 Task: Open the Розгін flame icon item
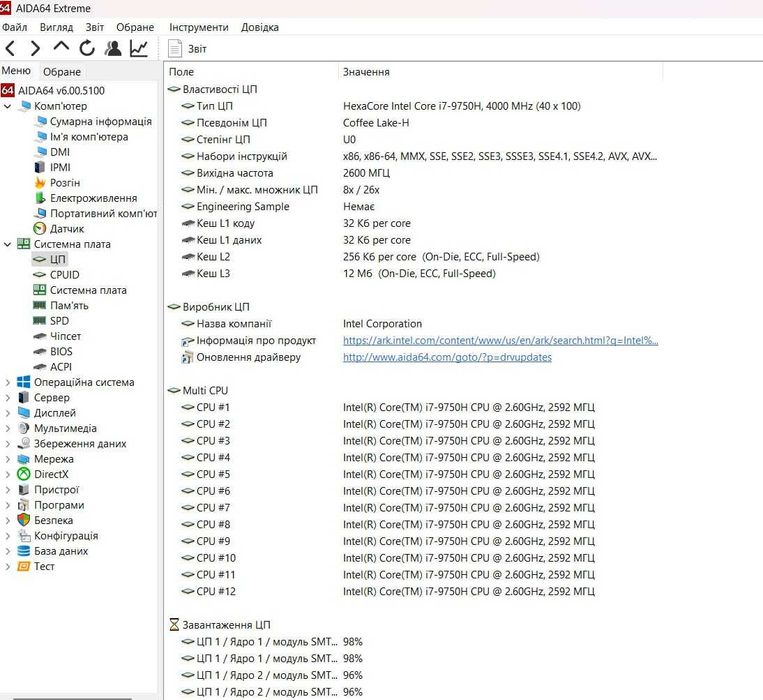click(x=40, y=183)
